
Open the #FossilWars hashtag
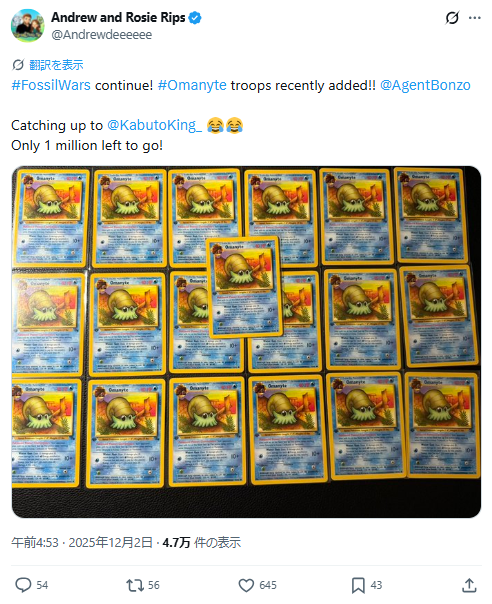pyautogui.click(x=51, y=85)
